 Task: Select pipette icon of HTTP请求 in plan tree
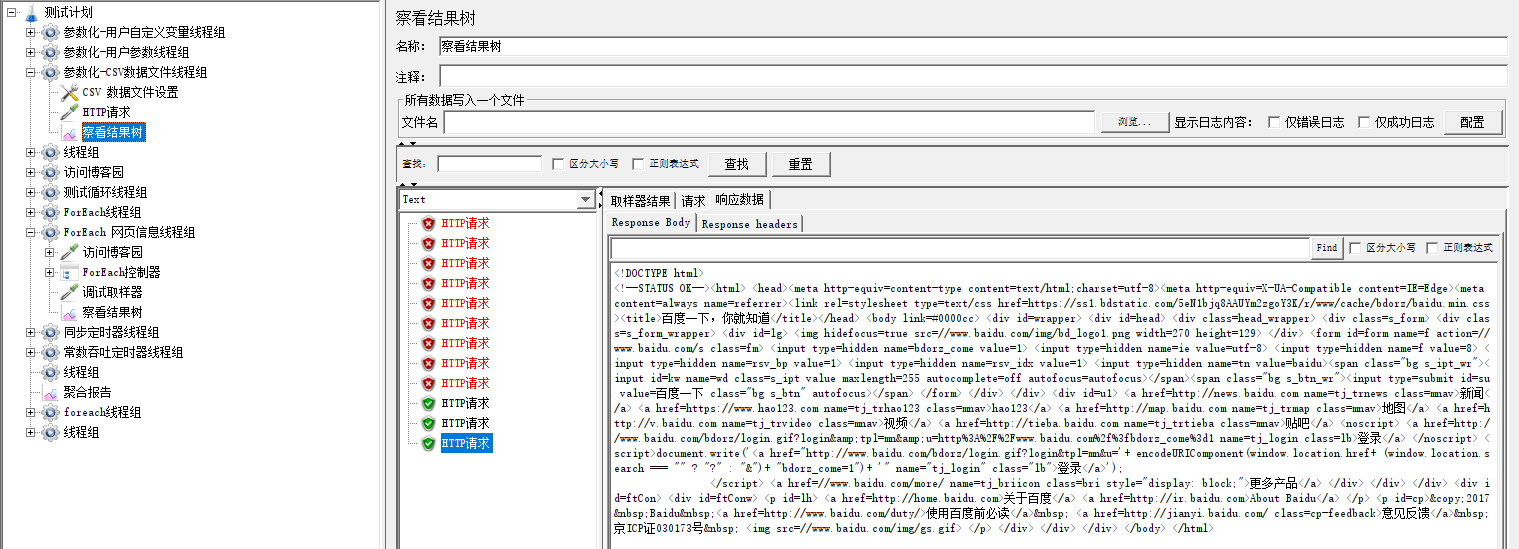(x=69, y=112)
